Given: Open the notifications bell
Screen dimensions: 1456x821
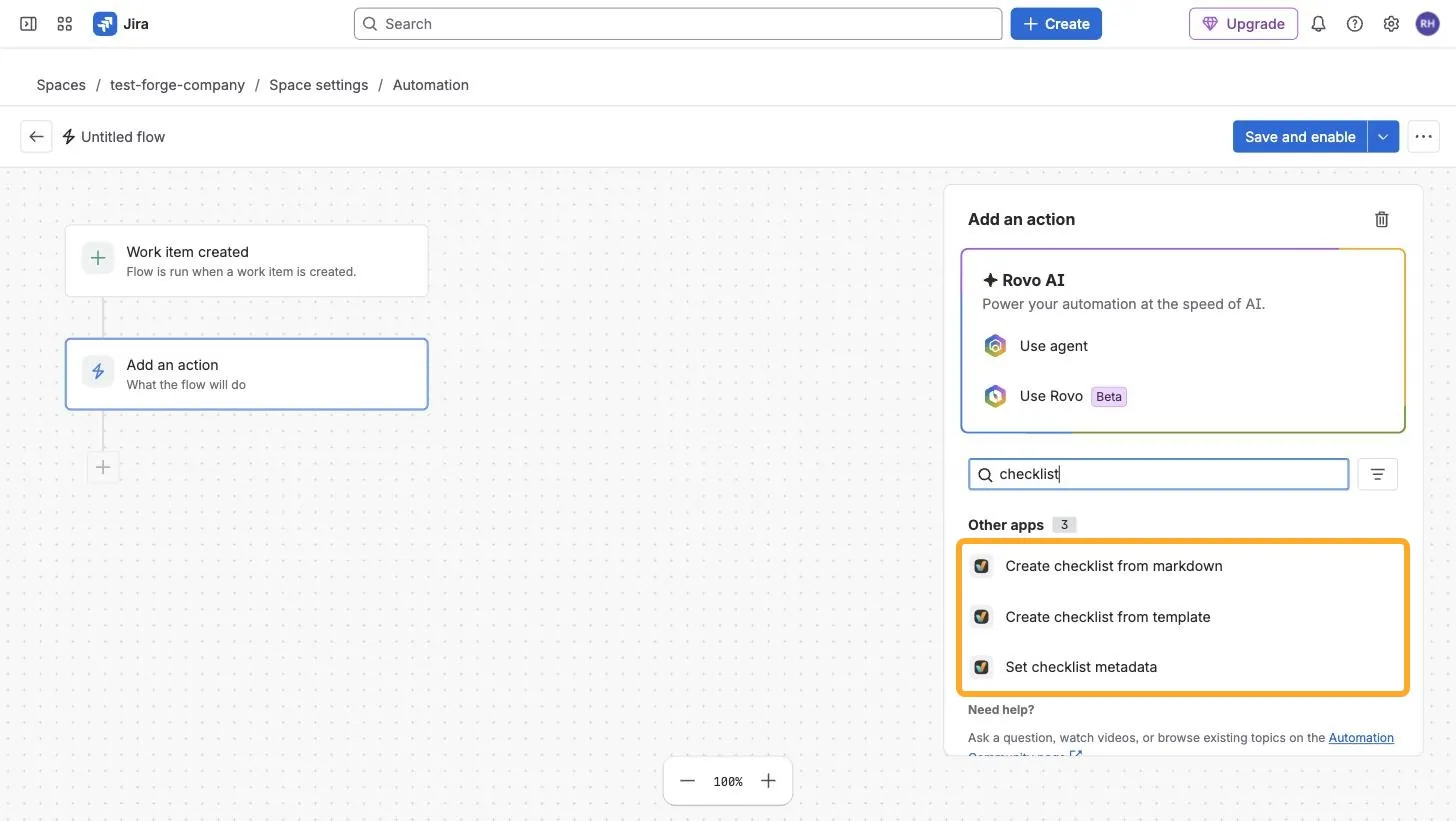Looking at the screenshot, I should pos(1318,24).
